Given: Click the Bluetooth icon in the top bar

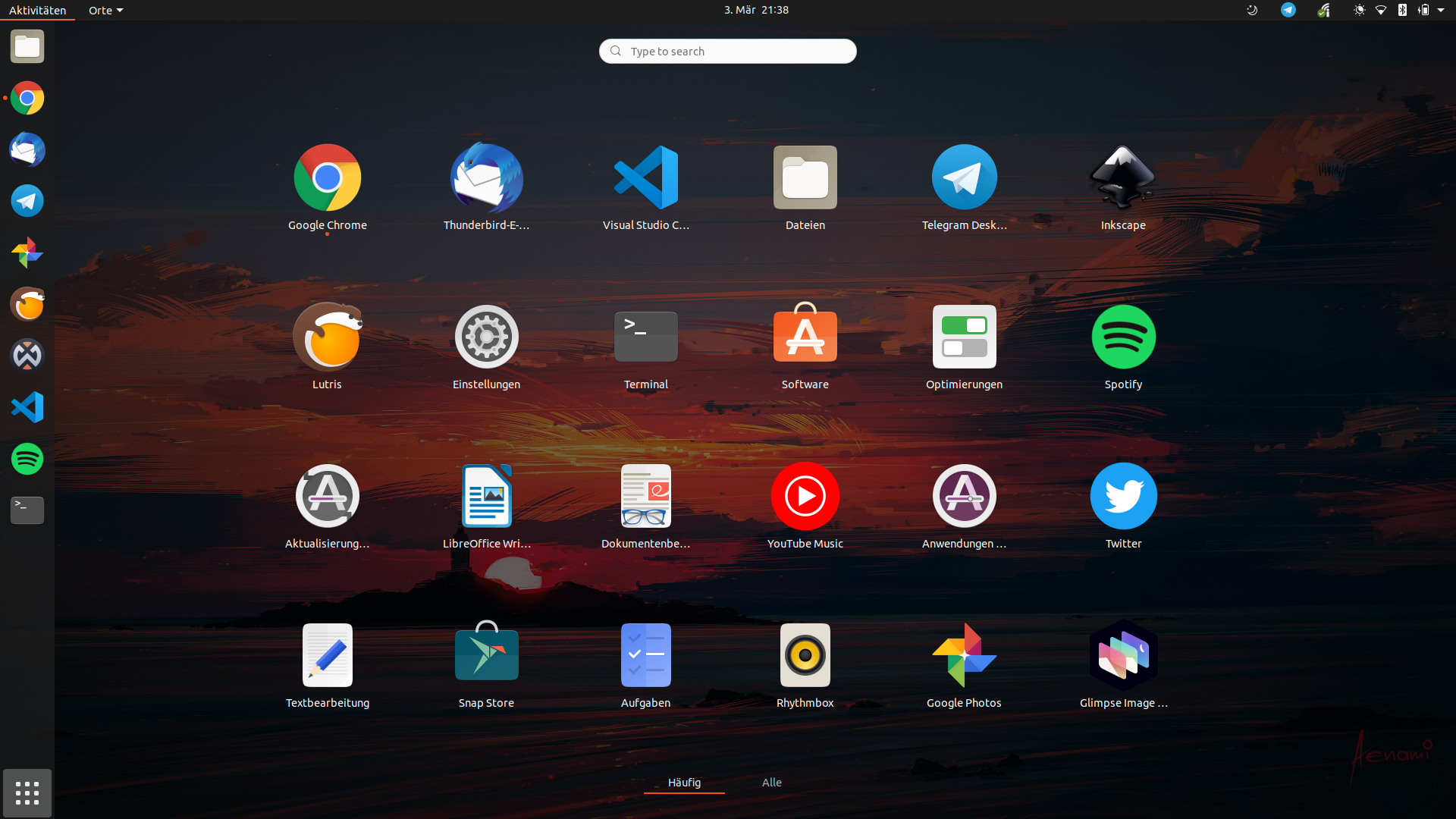Looking at the screenshot, I should (1402, 10).
